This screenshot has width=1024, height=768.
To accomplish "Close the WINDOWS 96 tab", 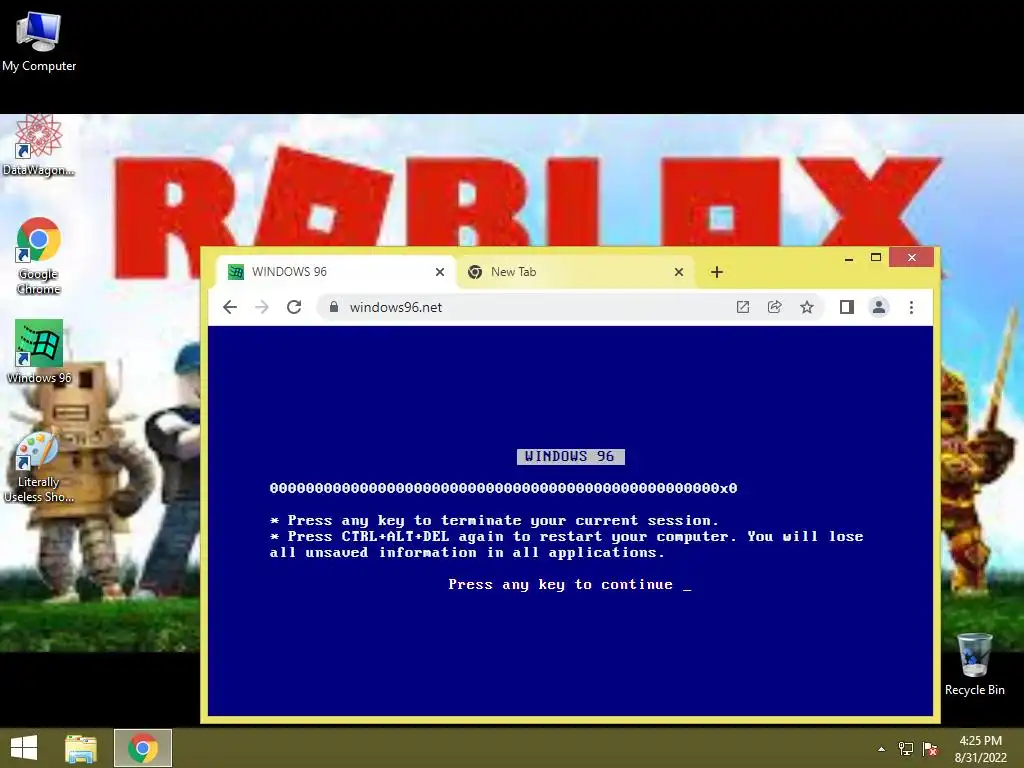I will [440, 272].
